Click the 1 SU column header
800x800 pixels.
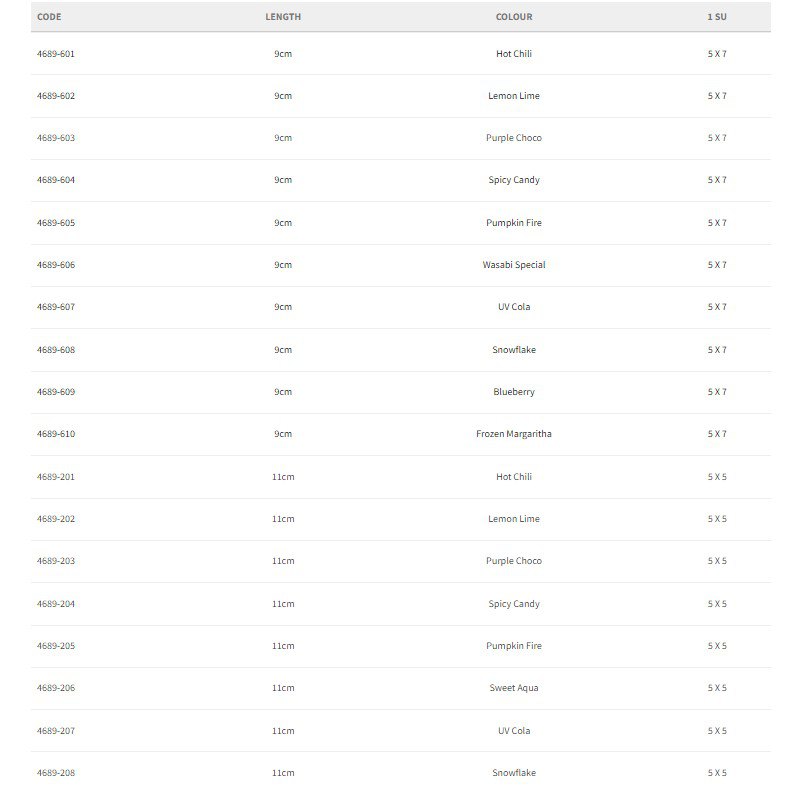coord(717,17)
